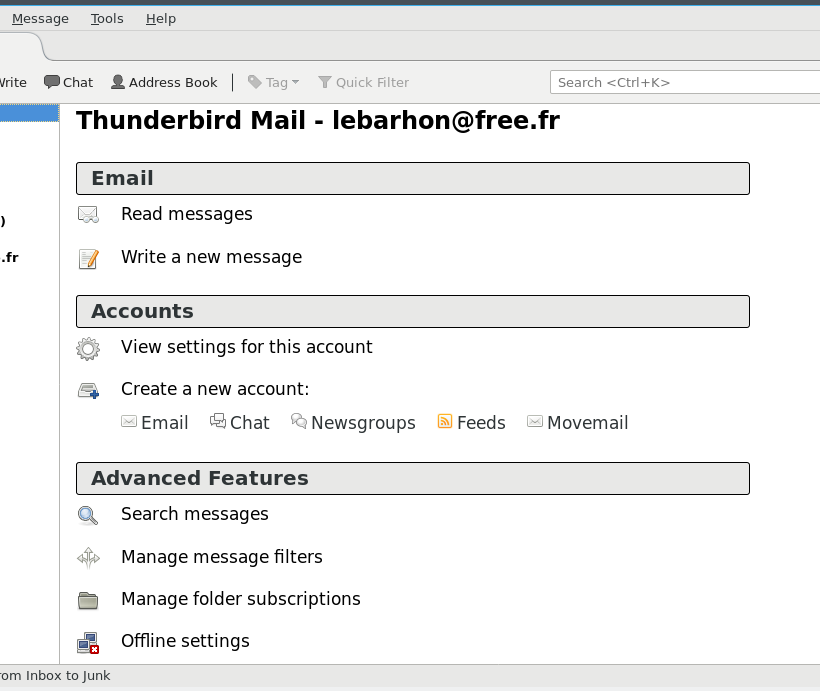Click the envelope icon beside Email account
This screenshot has height=691, width=820.
click(x=129, y=422)
